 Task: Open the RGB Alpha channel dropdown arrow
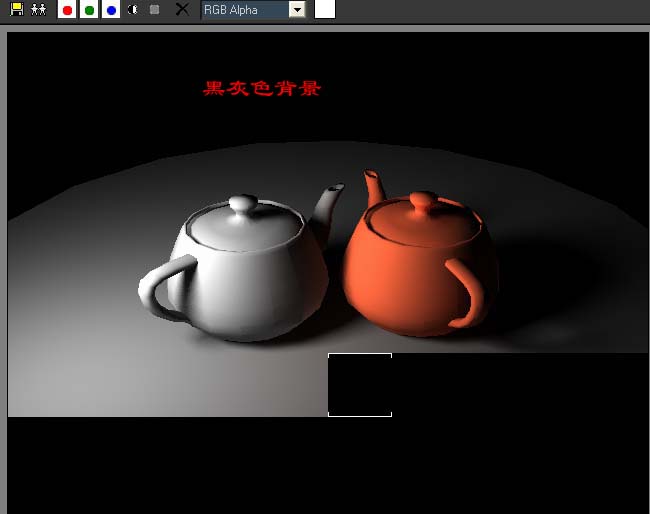297,10
